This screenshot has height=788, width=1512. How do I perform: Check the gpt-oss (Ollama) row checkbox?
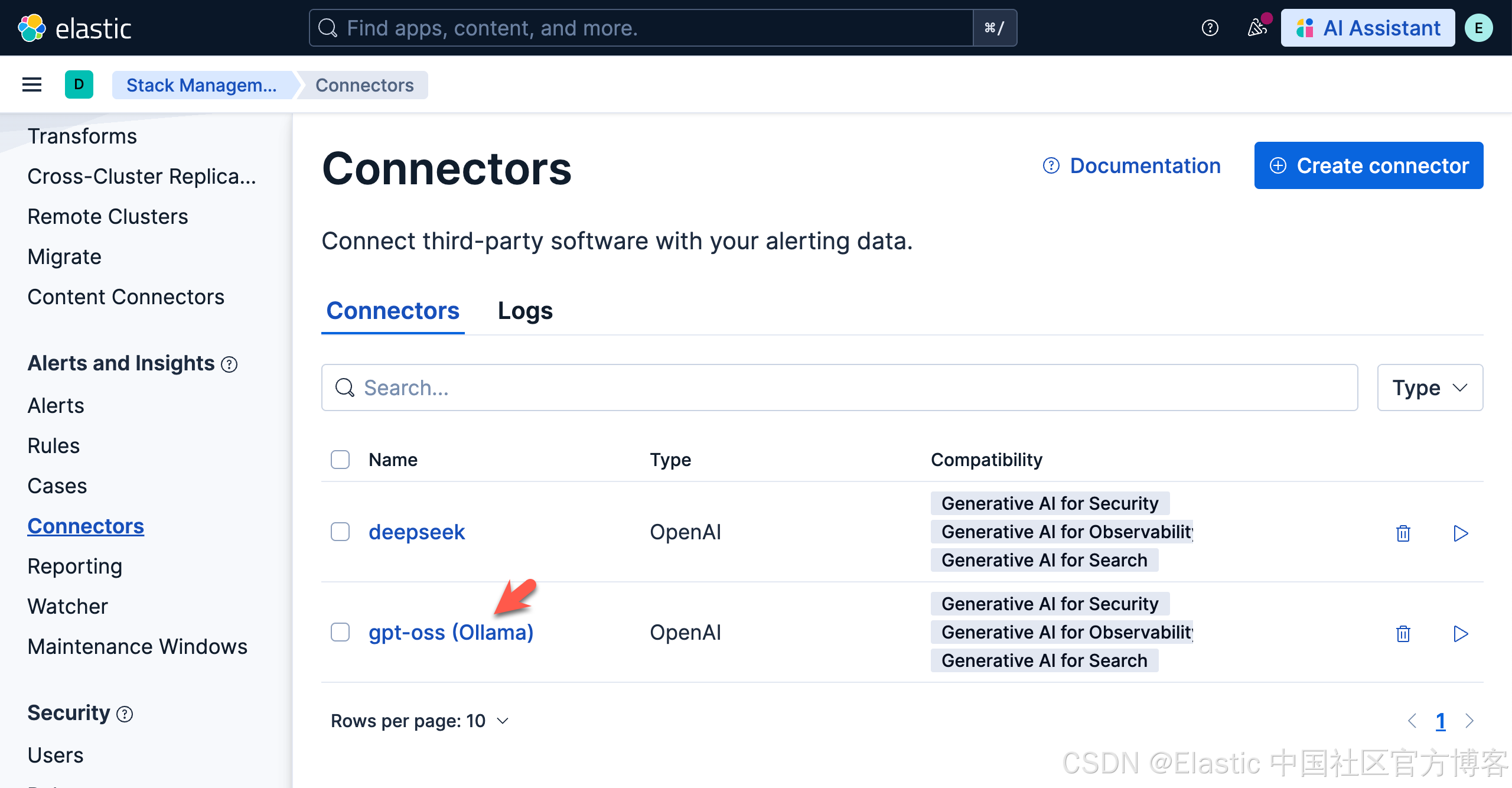point(340,632)
